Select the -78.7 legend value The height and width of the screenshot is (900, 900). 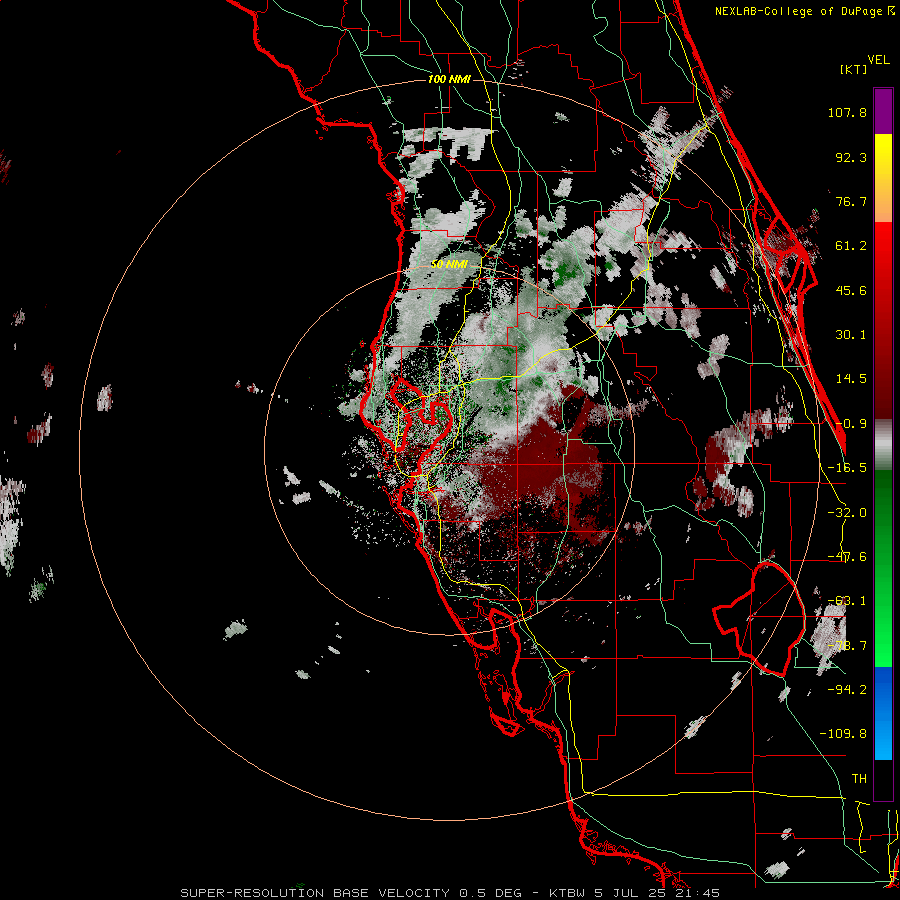pyautogui.click(x=847, y=646)
